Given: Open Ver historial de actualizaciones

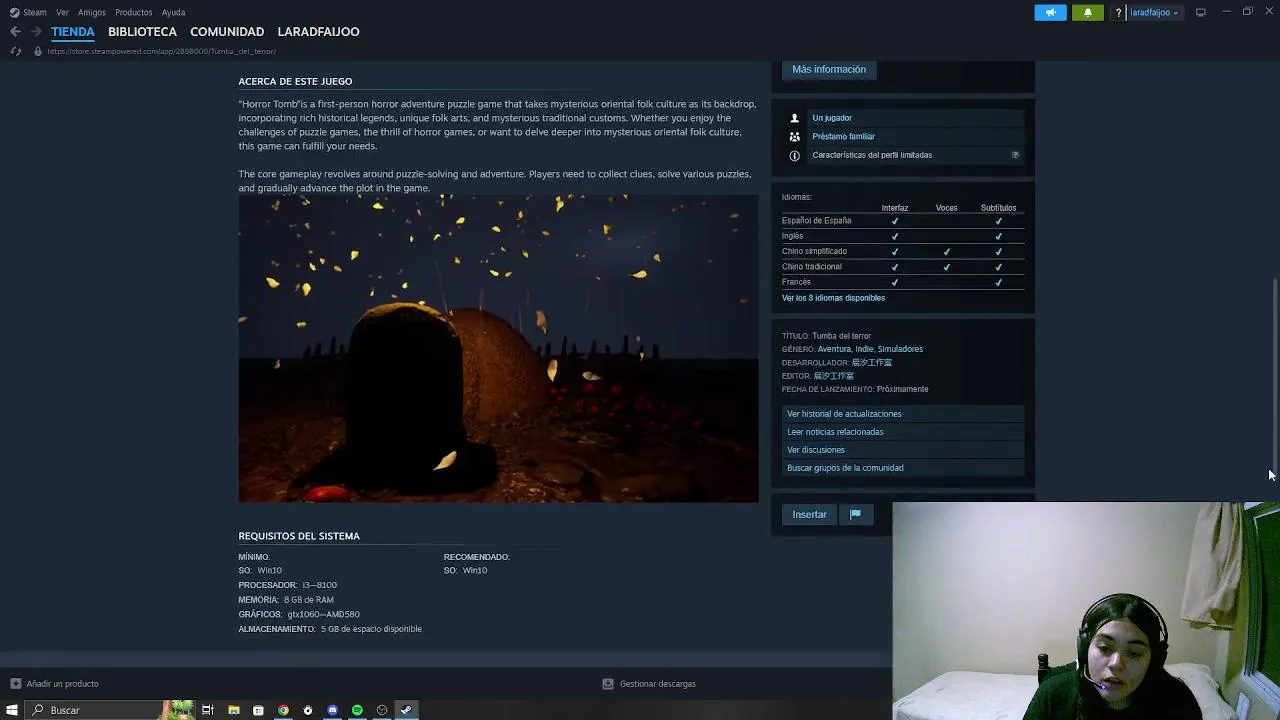Looking at the screenshot, I should click(x=903, y=414).
